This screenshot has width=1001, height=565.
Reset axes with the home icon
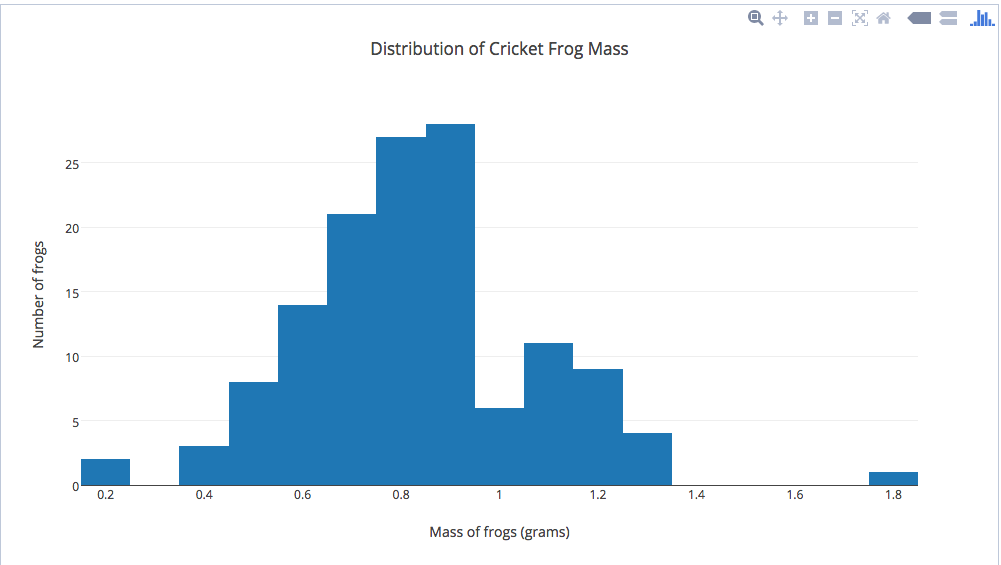(884, 18)
